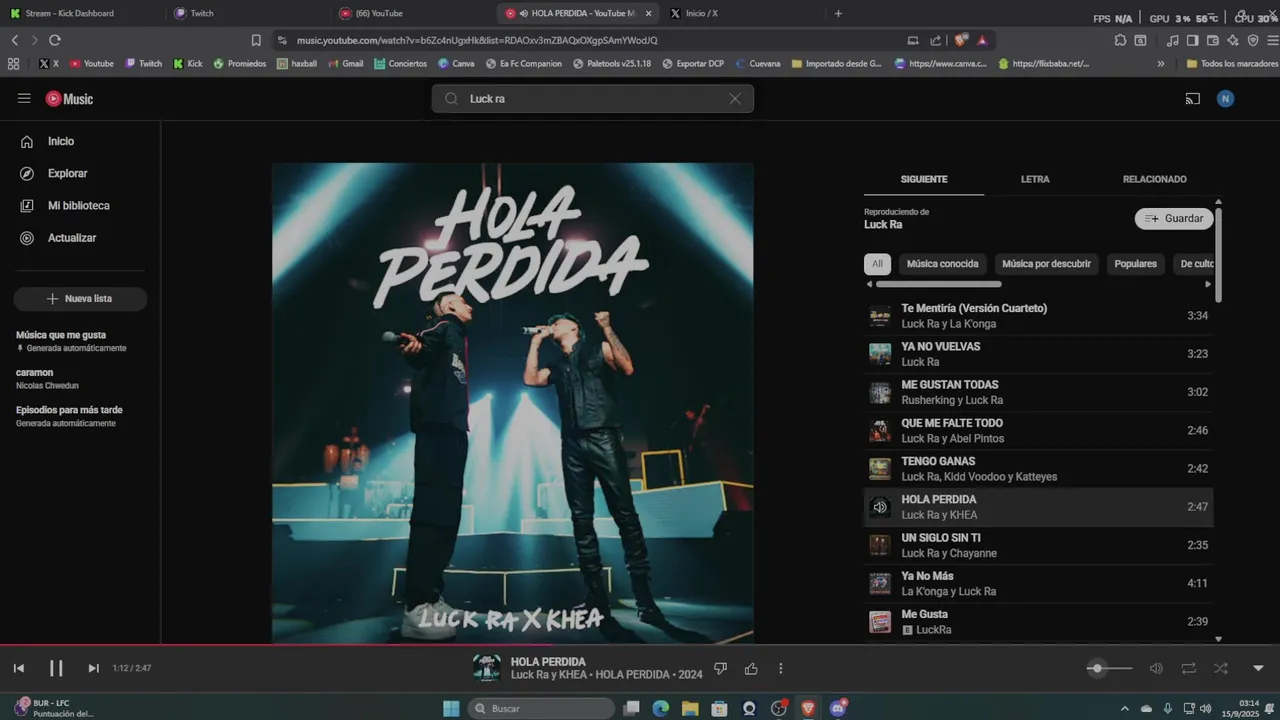The image size is (1280, 720).
Task: Click the Brave Shields lion icon
Action: (961, 40)
